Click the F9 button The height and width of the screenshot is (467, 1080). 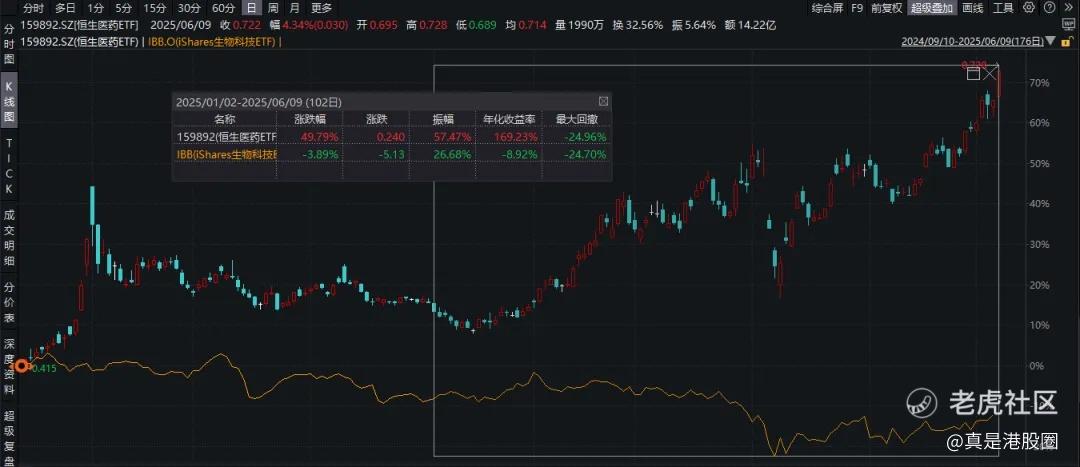857,8
